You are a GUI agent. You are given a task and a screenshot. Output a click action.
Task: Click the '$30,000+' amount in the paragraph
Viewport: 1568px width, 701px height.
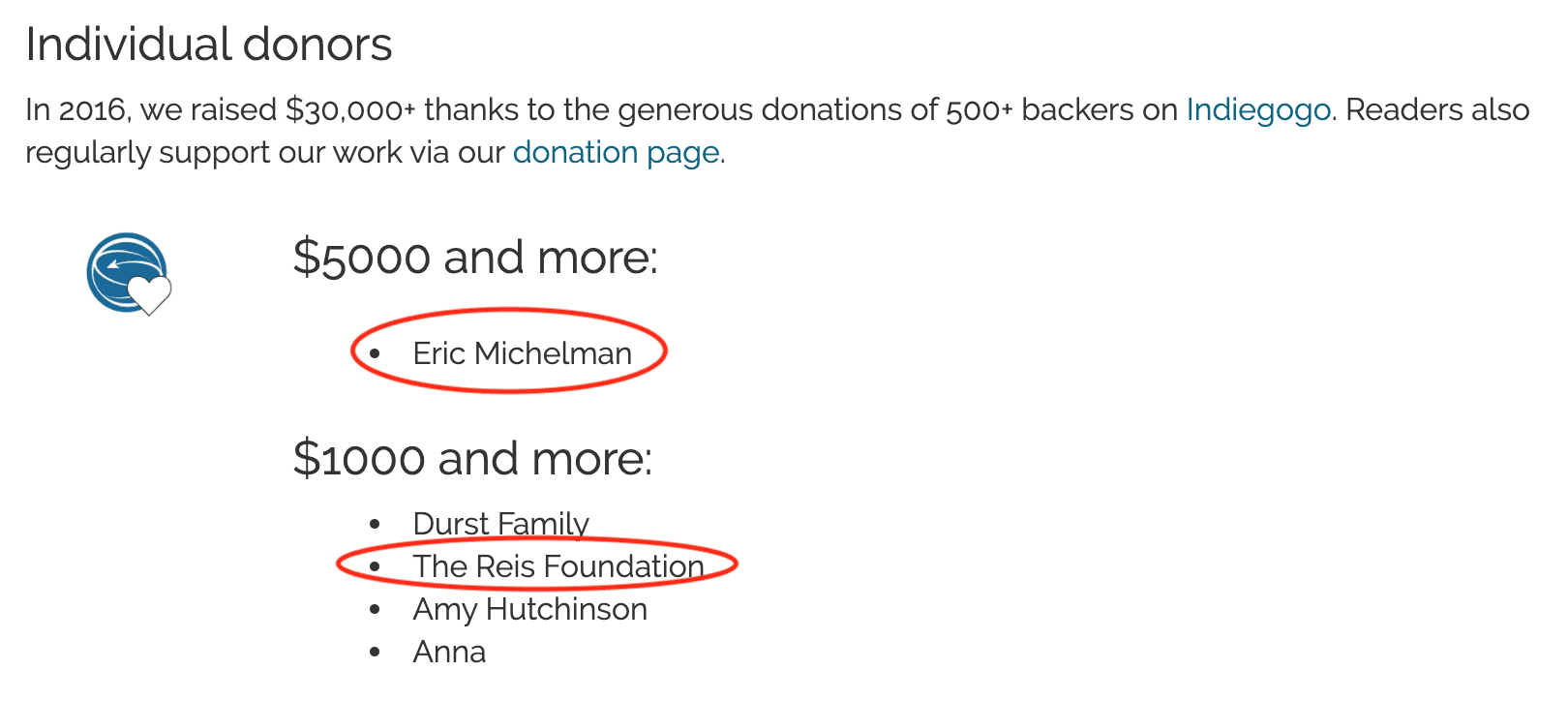pyautogui.click(x=350, y=110)
